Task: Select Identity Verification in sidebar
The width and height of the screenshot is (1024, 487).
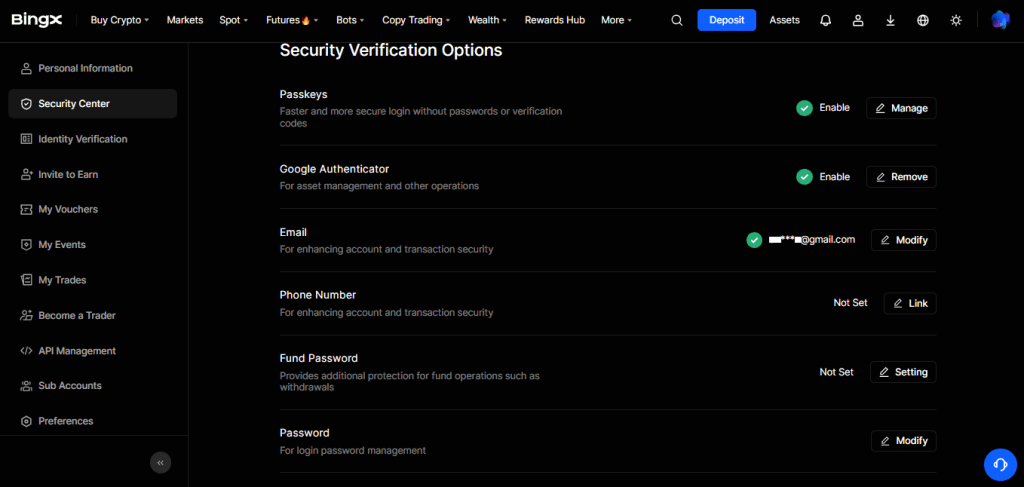Action: [x=93, y=139]
